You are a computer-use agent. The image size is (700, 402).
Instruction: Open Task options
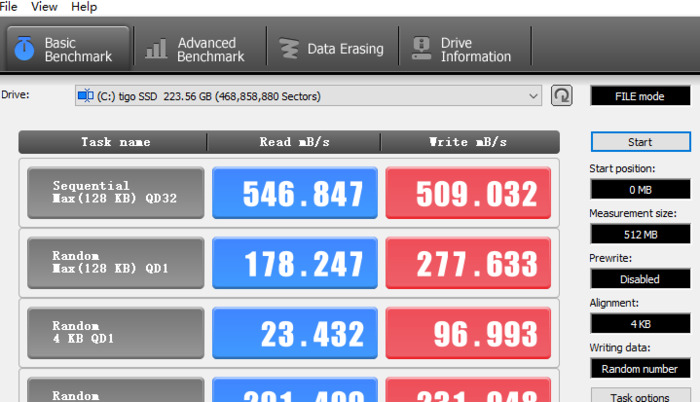639,396
